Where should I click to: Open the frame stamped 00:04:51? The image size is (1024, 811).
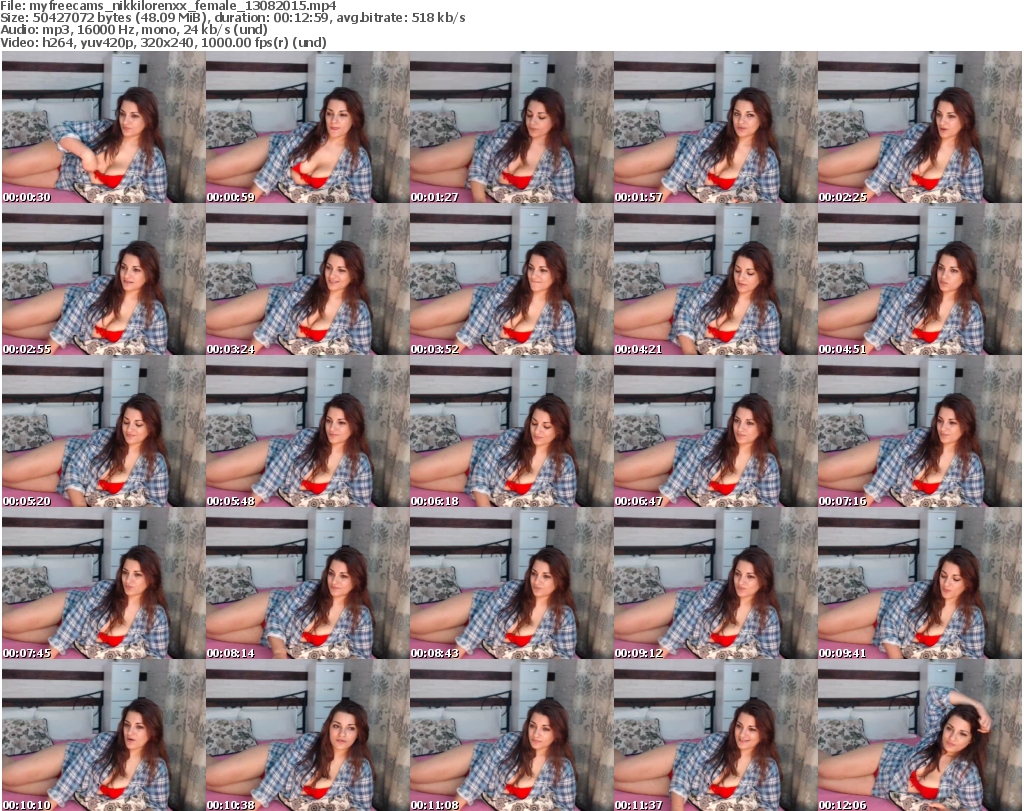pos(920,279)
